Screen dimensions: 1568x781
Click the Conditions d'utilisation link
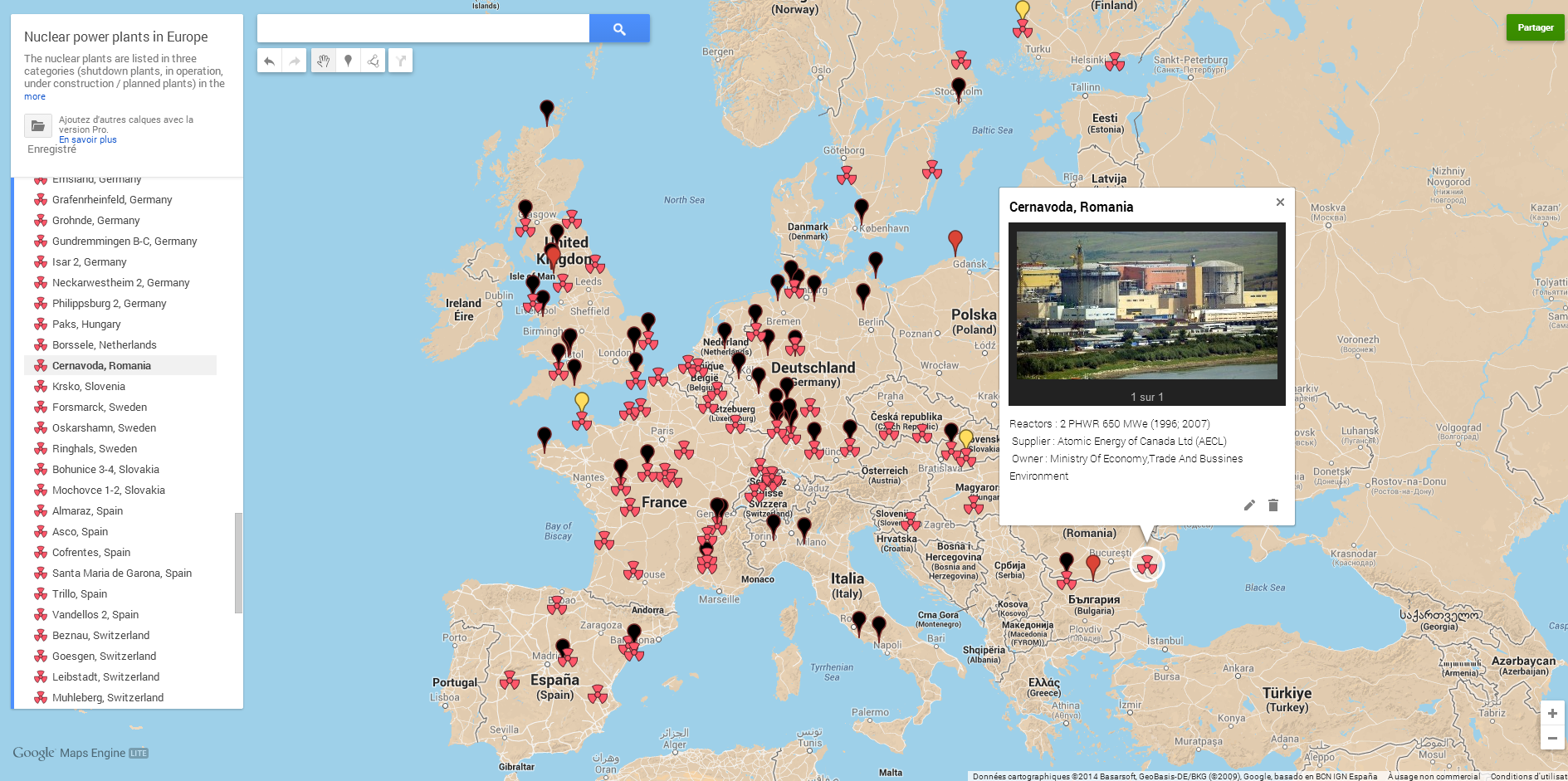pyautogui.click(x=1528, y=776)
